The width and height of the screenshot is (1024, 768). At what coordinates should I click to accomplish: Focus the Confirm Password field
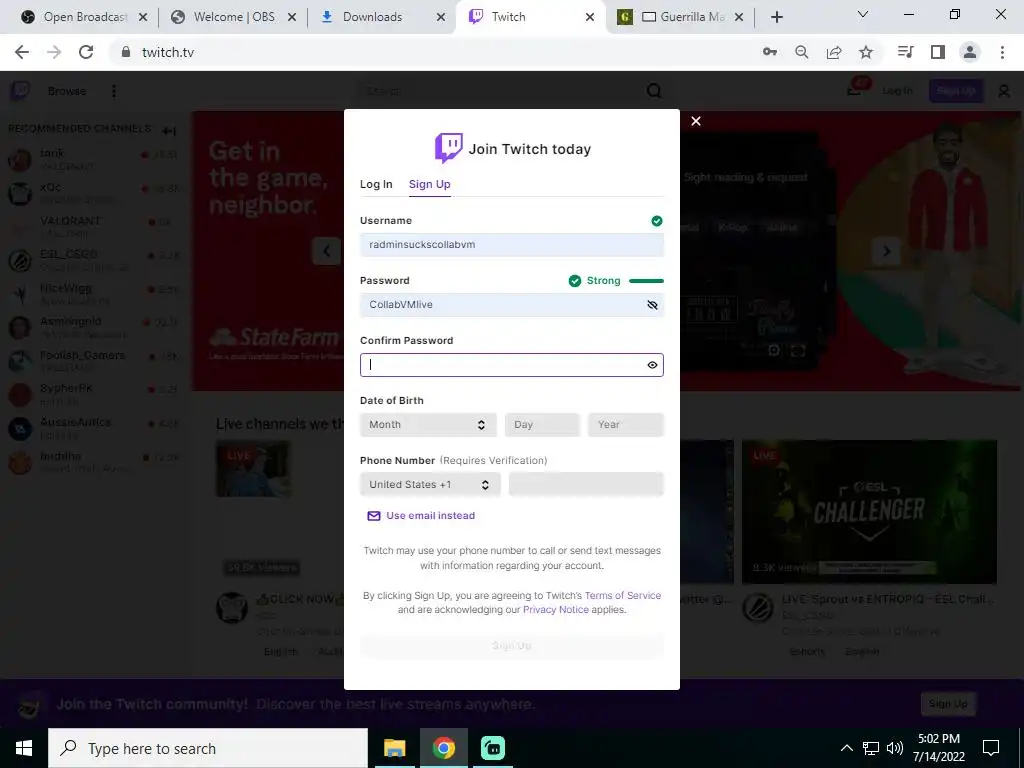pyautogui.click(x=511, y=365)
